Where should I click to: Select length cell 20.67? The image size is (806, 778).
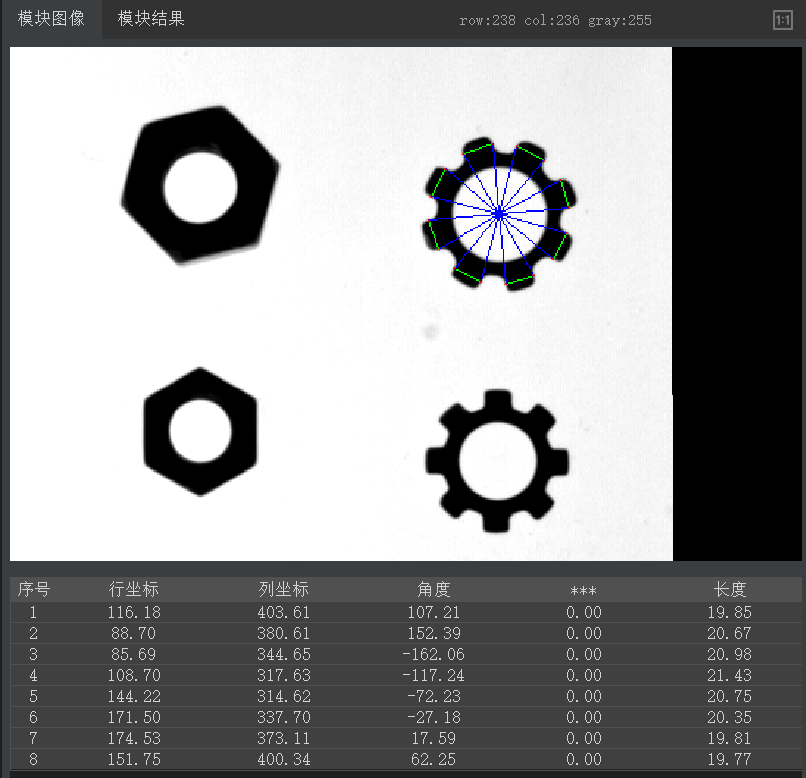click(x=729, y=634)
